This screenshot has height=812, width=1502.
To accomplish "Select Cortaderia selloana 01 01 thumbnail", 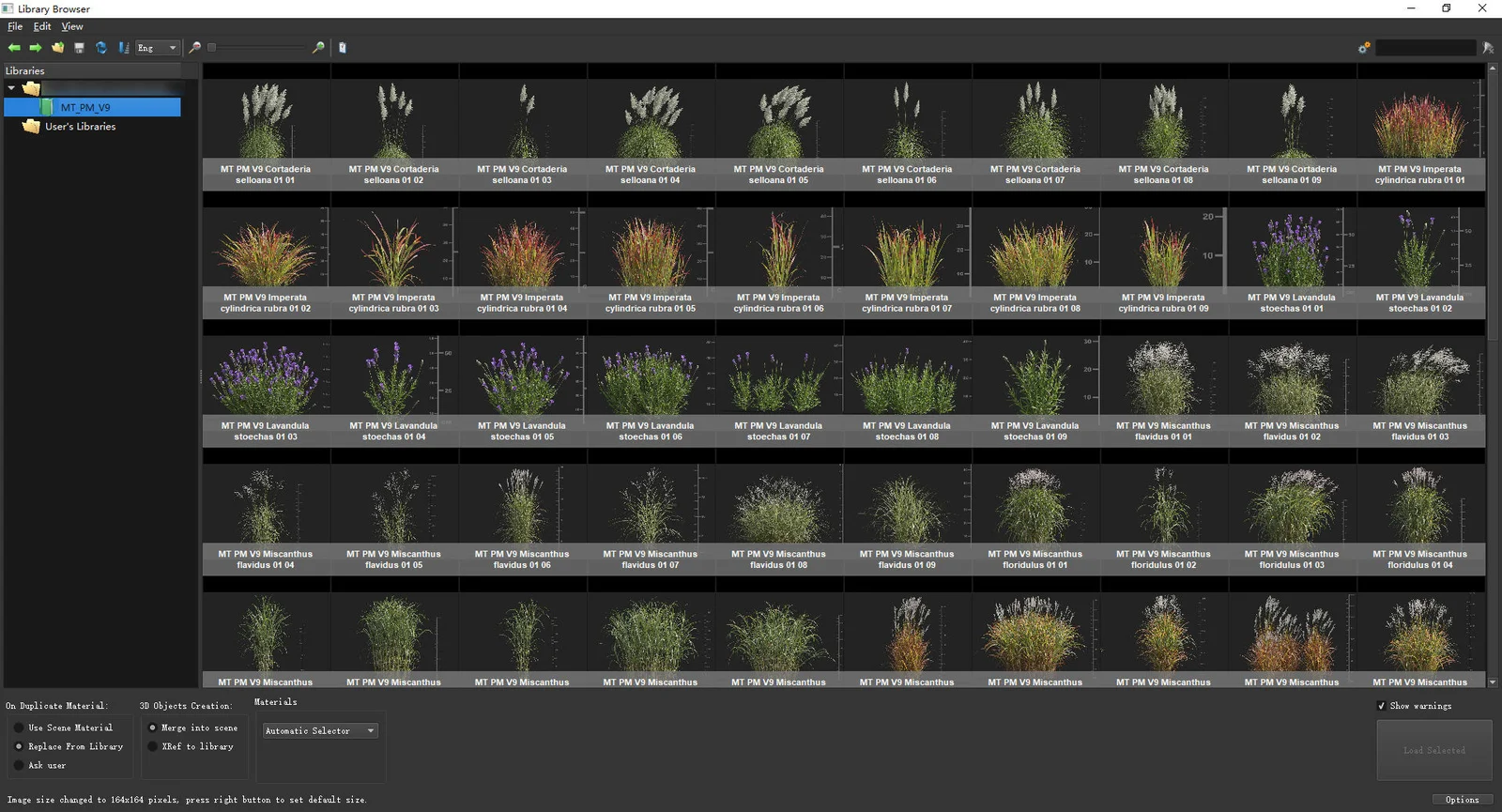I will (x=266, y=127).
